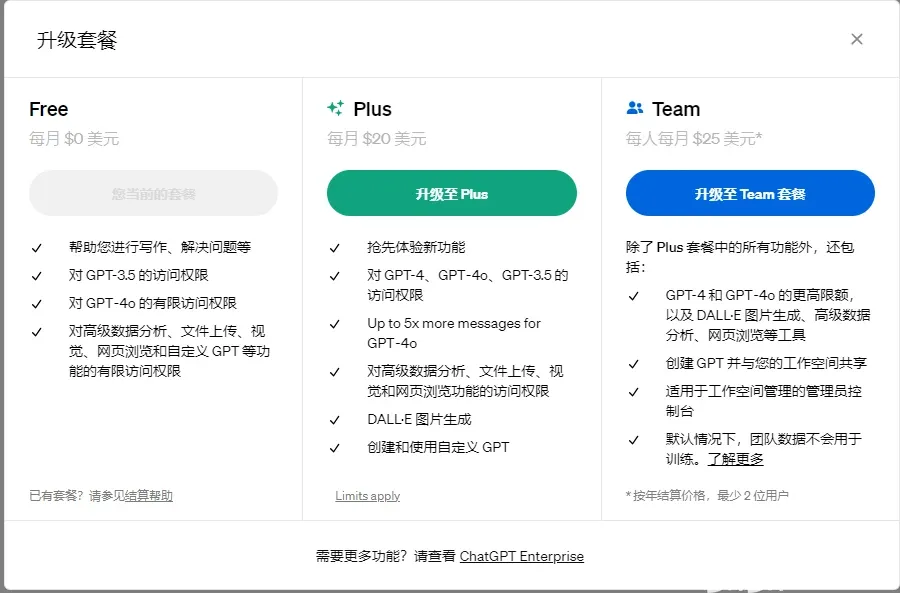Select the Free plan heading
The image size is (900, 593).
tap(48, 109)
